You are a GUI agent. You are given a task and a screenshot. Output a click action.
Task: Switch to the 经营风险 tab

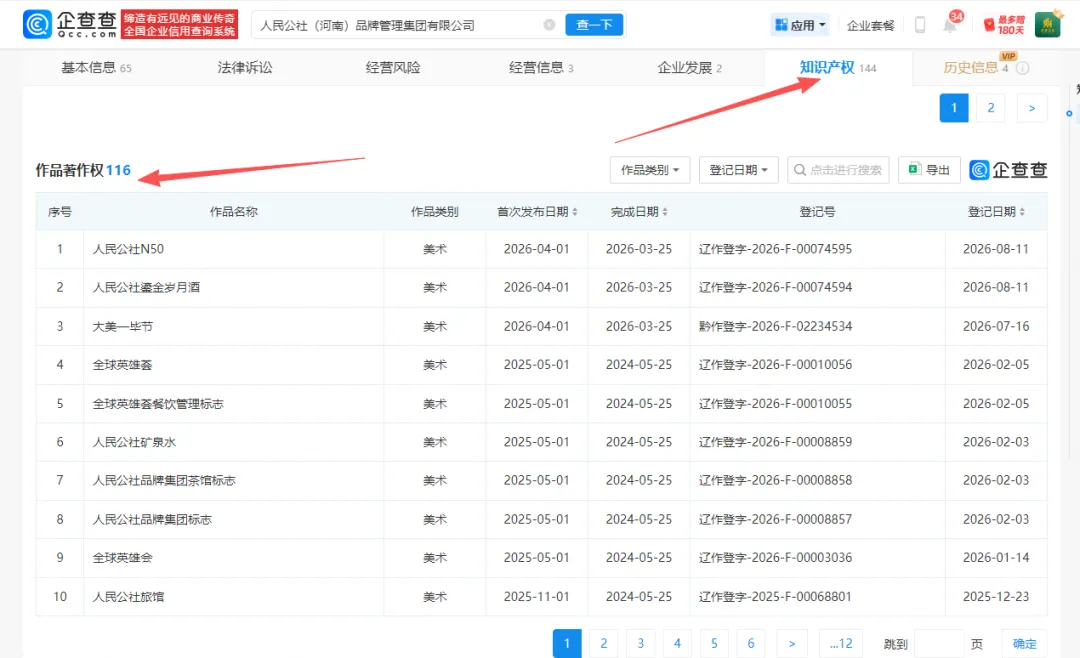[x=393, y=68]
